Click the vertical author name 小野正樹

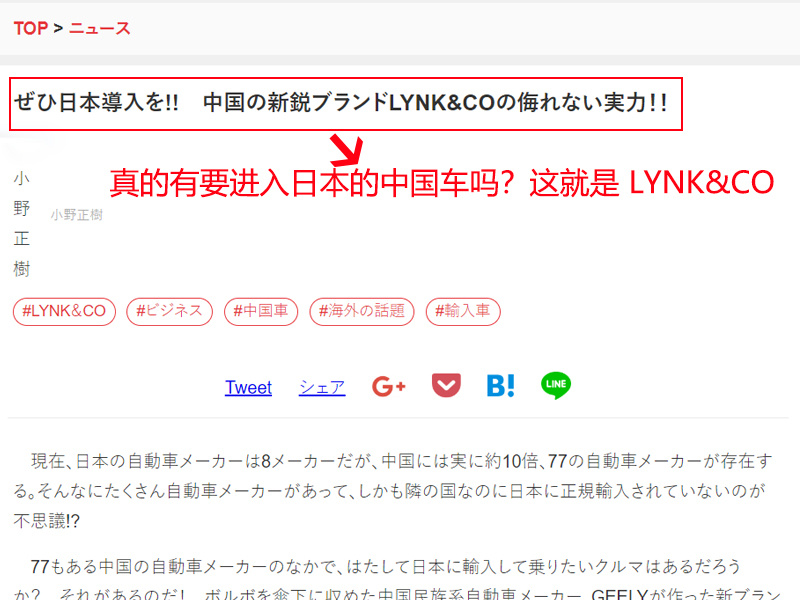21,223
